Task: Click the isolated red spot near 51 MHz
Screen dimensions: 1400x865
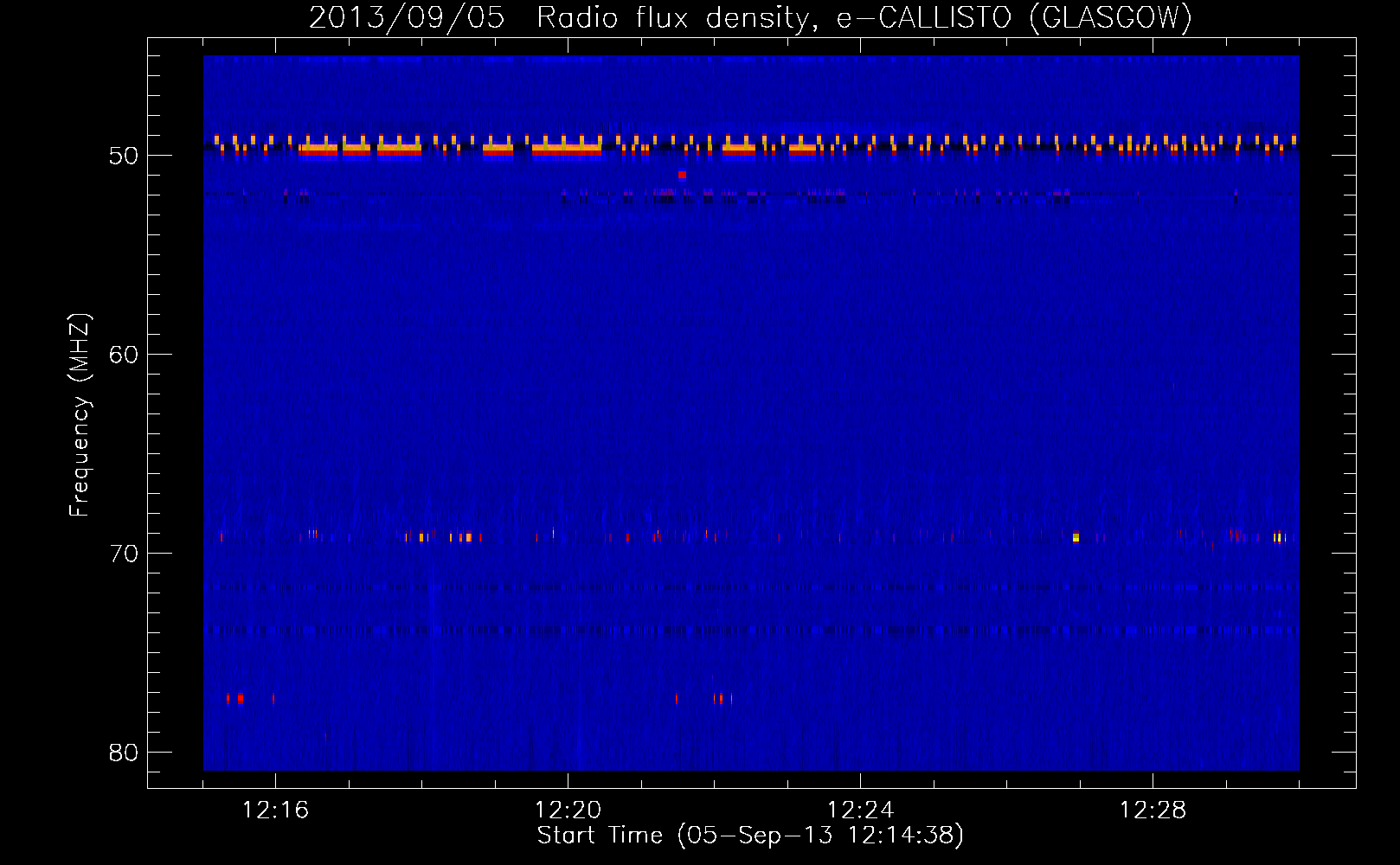Action: pyautogui.click(x=682, y=175)
